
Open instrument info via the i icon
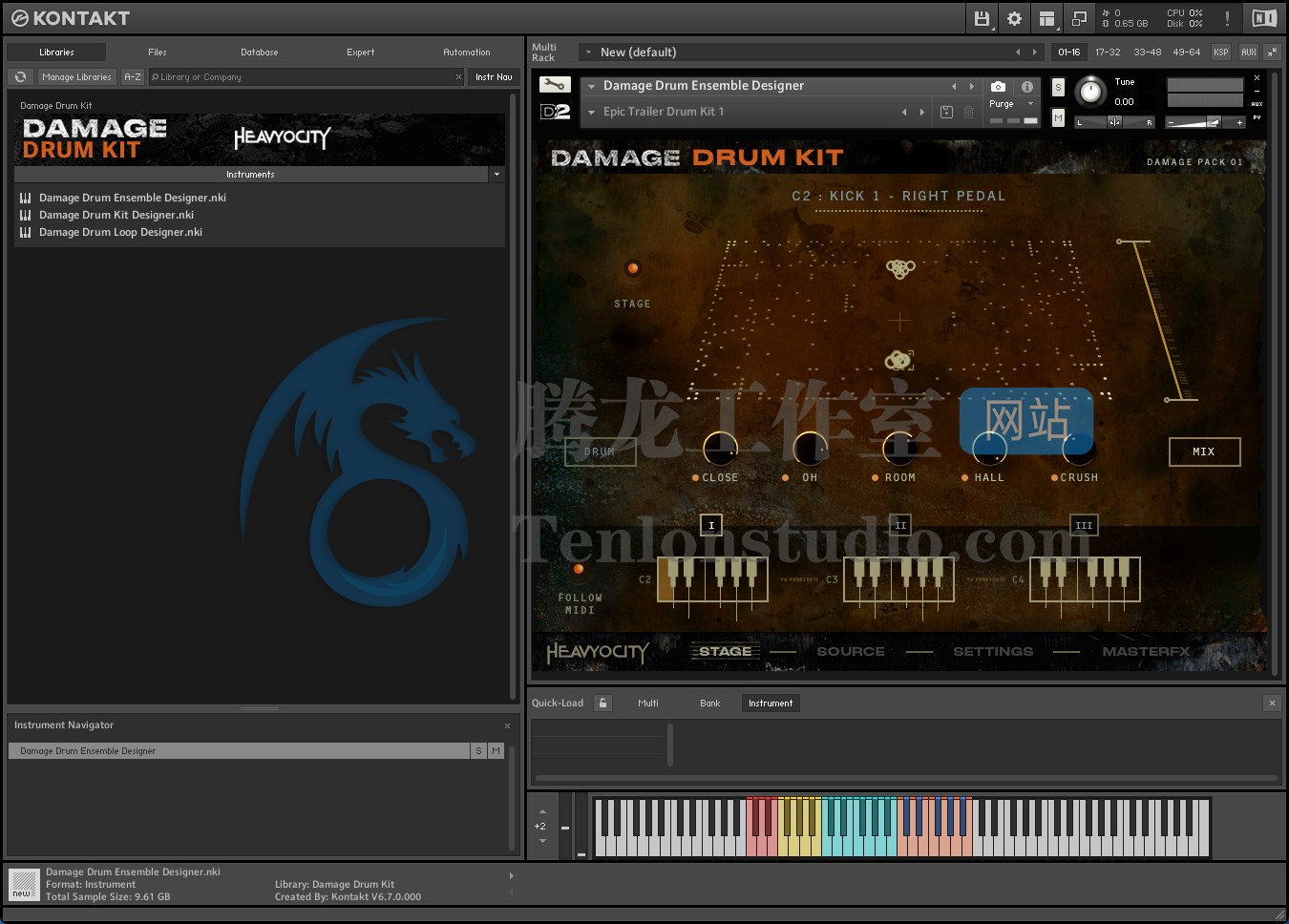(1027, 87)
